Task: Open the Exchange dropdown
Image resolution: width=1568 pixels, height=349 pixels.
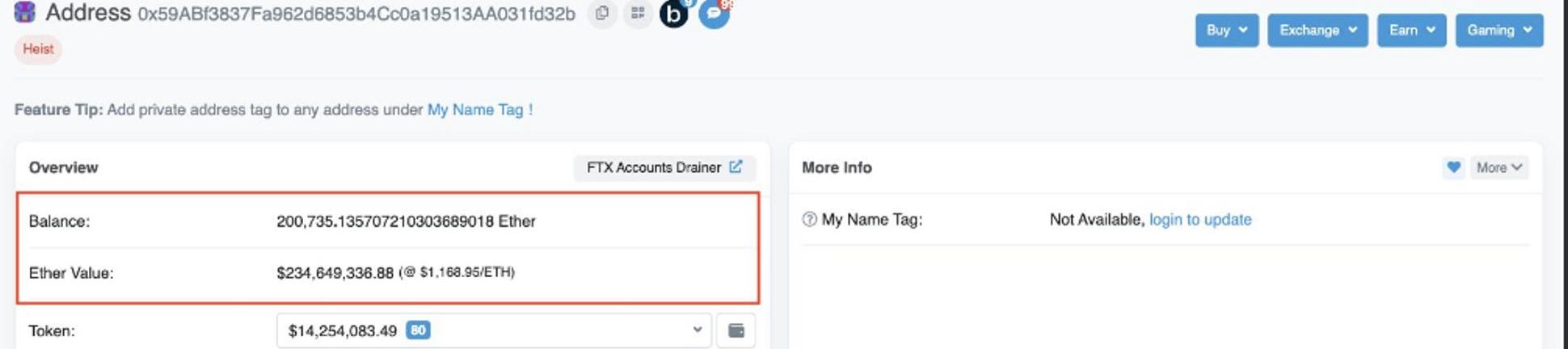Action: (x=1317, y=30)
